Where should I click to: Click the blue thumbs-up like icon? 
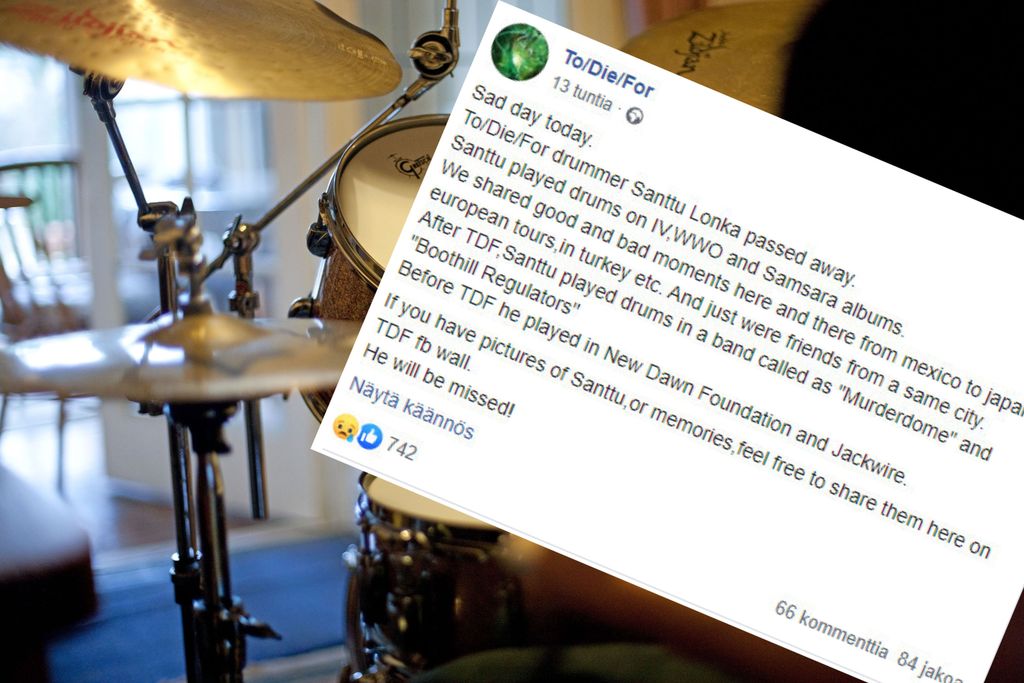click(x=370, y=436)
